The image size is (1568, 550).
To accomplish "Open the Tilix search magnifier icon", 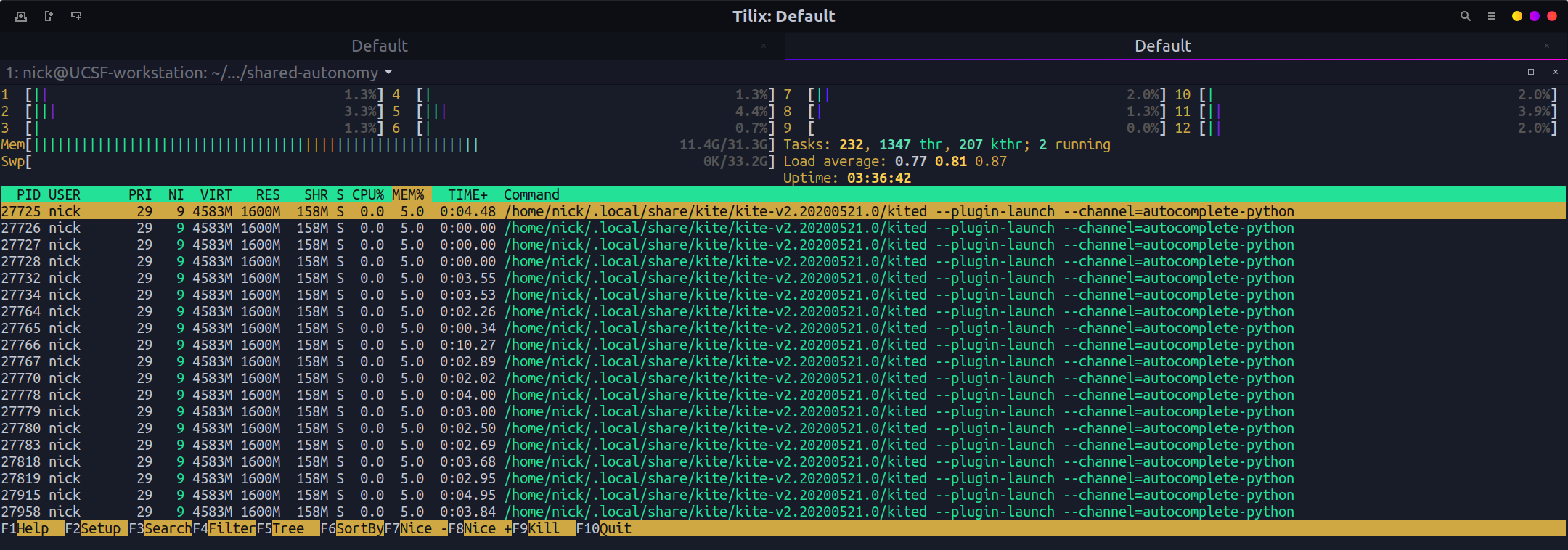I will tap(1466, 16).
